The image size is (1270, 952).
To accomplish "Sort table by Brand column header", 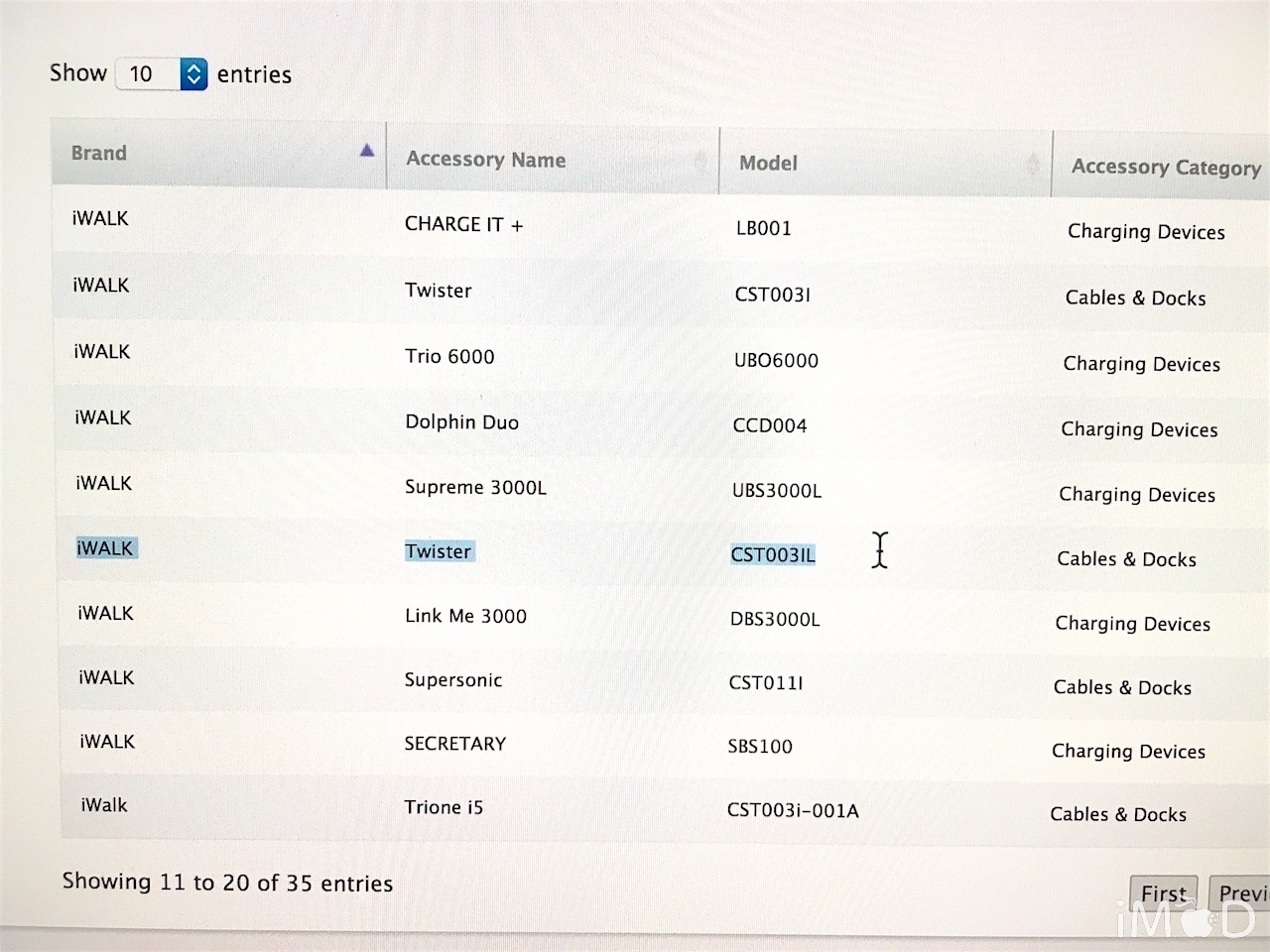I will [x=218, y=152].
